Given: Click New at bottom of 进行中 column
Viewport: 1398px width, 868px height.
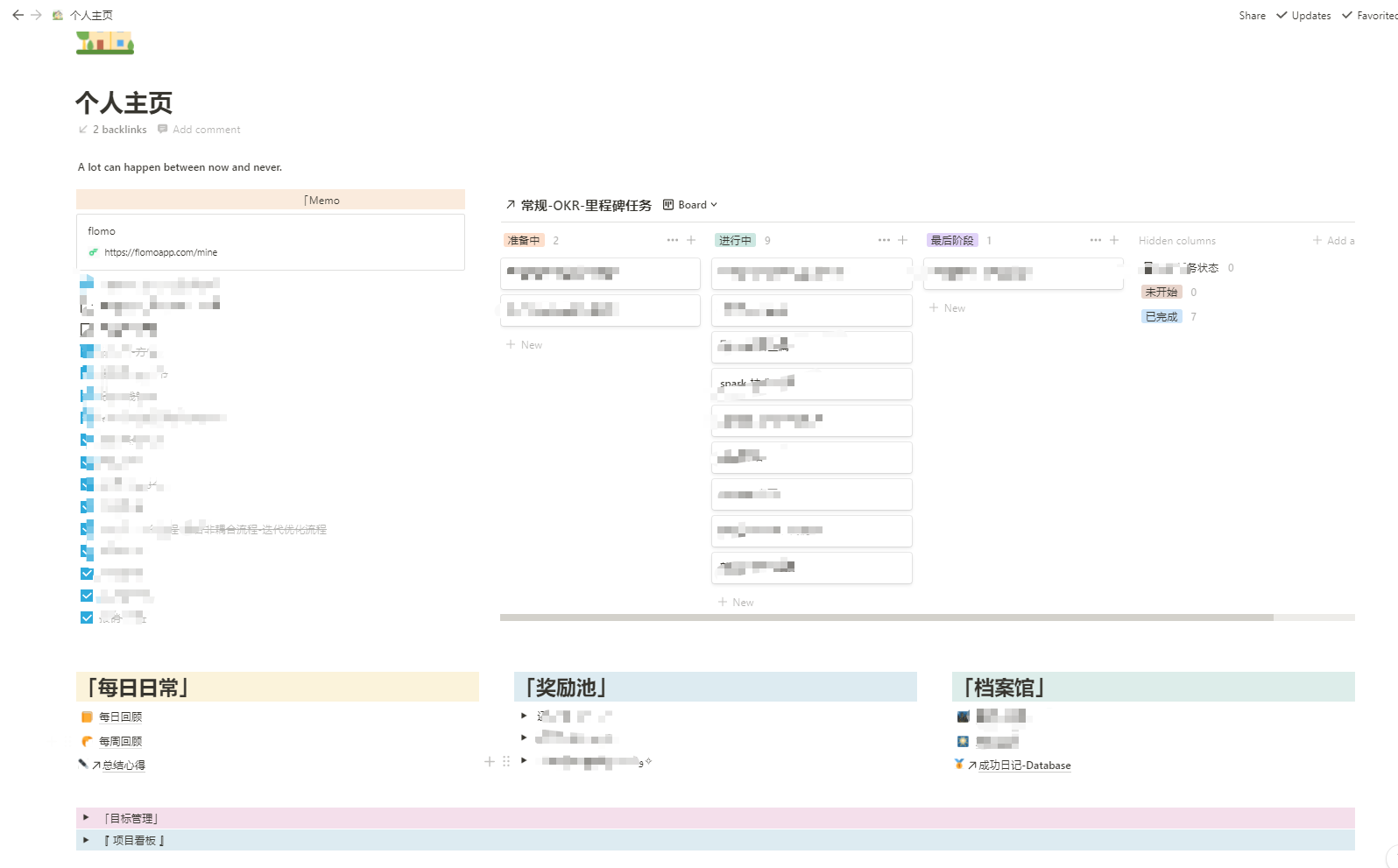Looking at the screenshot, I should click(x=737, y=603).
